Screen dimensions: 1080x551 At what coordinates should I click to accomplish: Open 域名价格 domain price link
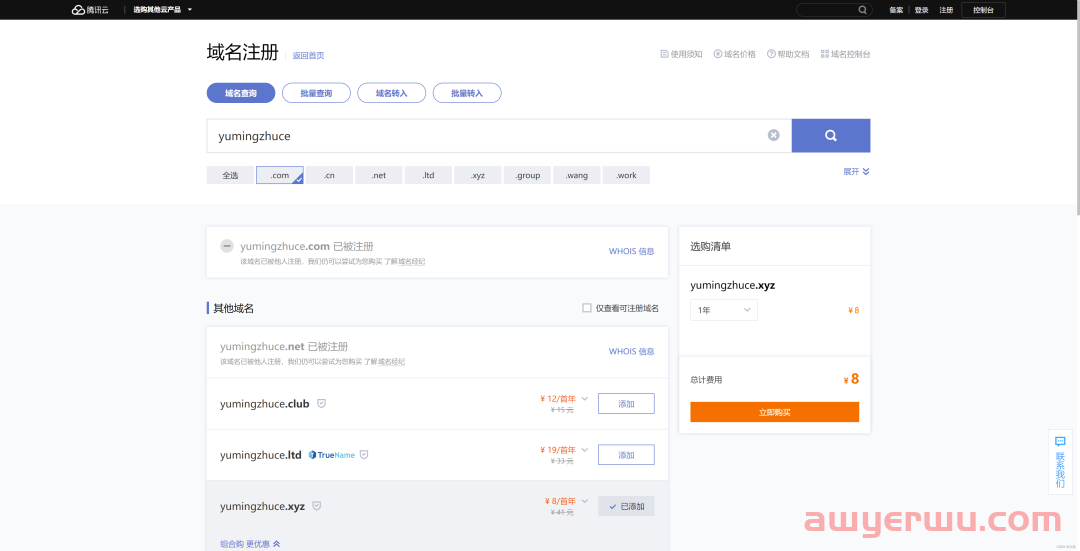734,54
